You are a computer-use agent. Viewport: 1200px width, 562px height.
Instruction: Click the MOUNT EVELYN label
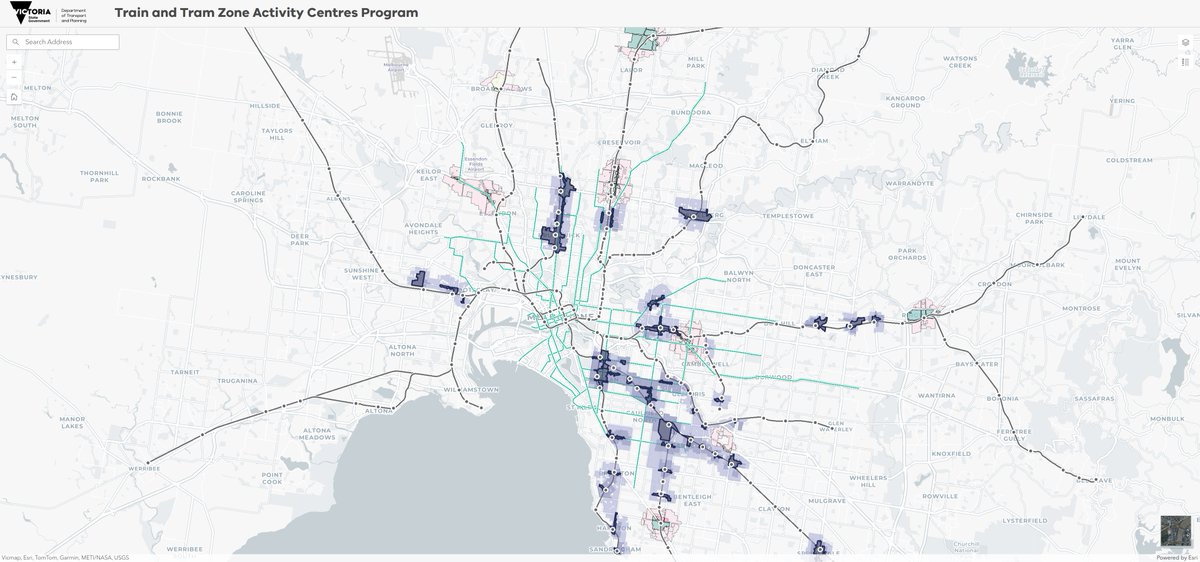point(1127,264)
